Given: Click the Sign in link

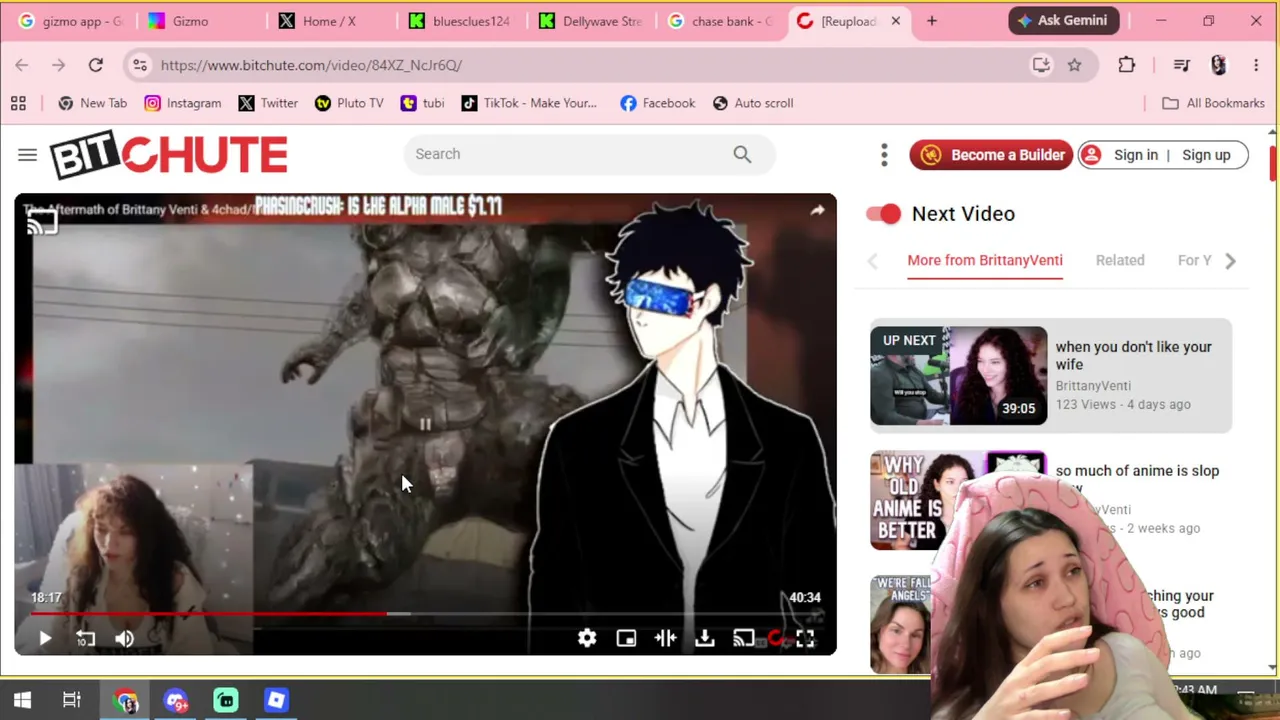Looking at the screenshot, I should pos(1136,155).
